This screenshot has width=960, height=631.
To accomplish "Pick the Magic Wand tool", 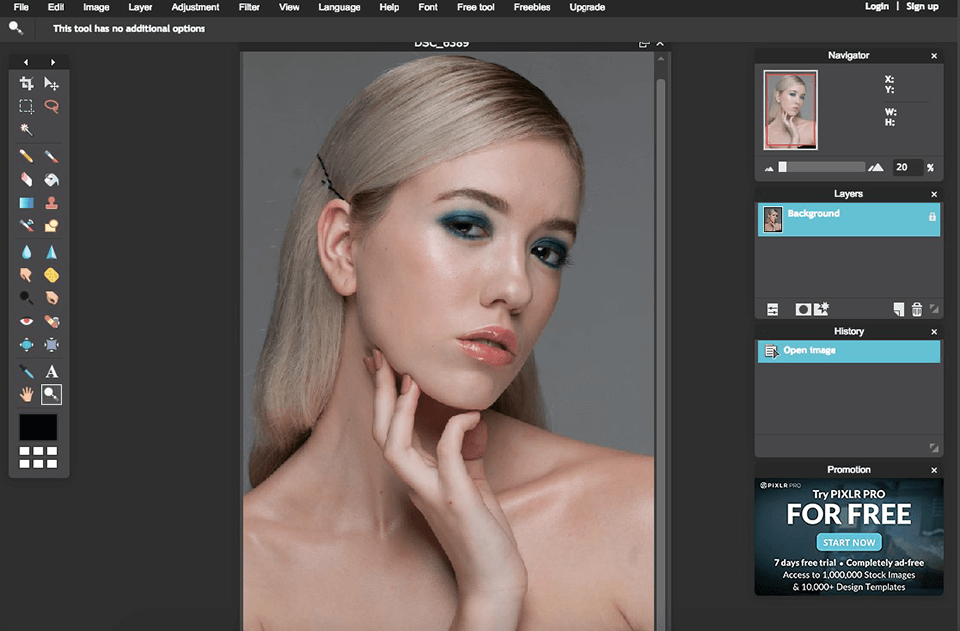I will coord(26,129).
